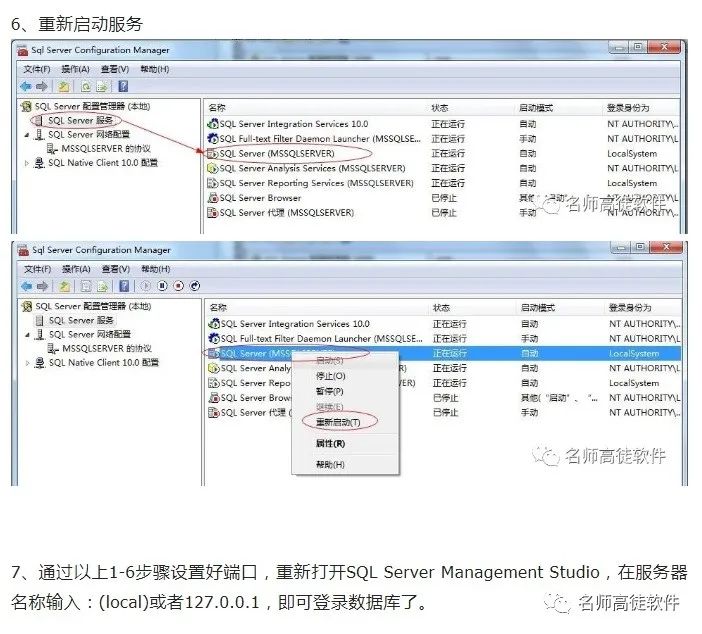
Task: Sort by 状态 column in bottom window
Action: [x=441, y=308]
